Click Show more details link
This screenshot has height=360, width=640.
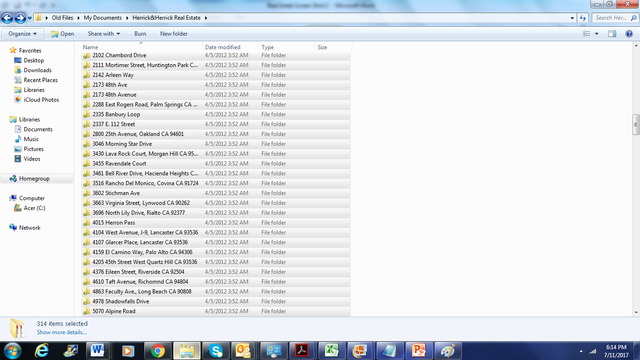[x=62, y=332]
